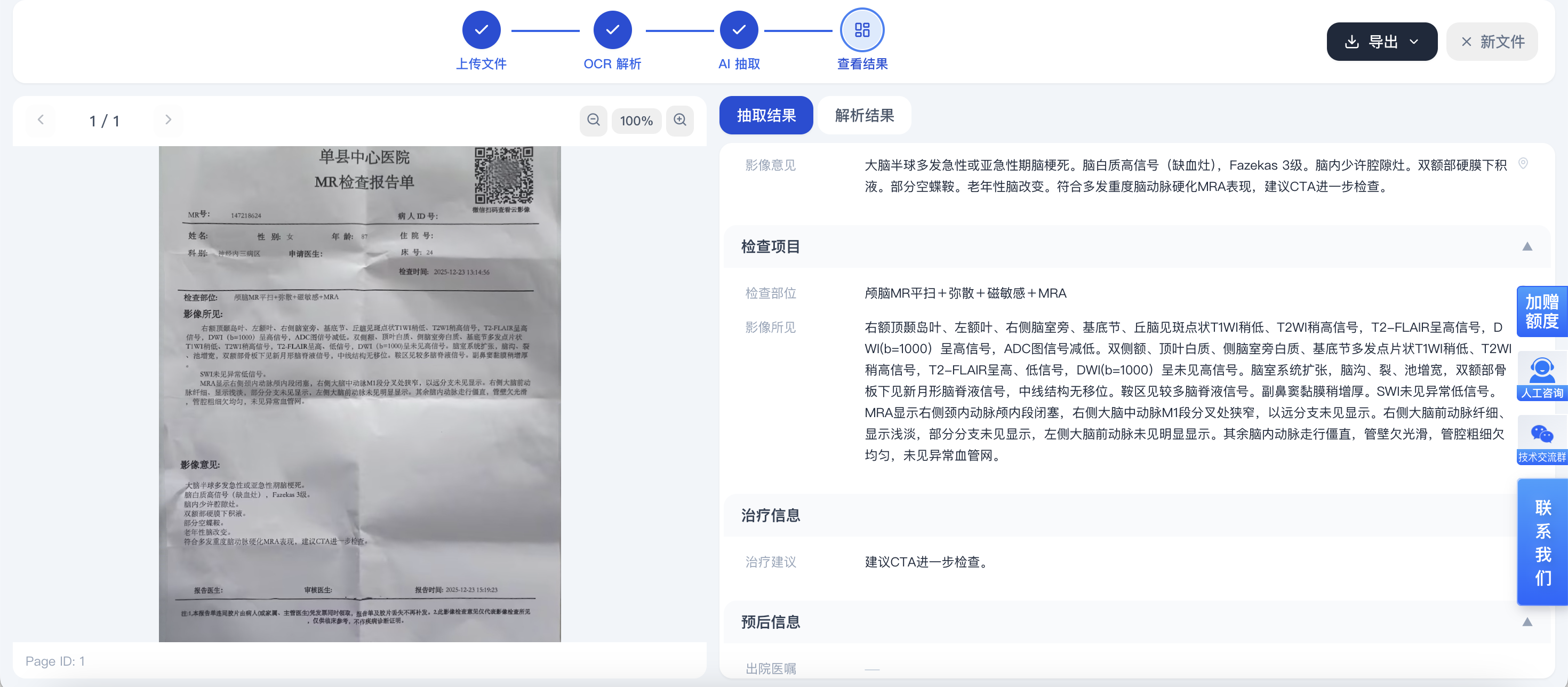Click the 查看结果 step label
Image resolution: width=1568 pixels, height=687 pixels.
click(862, 64)
